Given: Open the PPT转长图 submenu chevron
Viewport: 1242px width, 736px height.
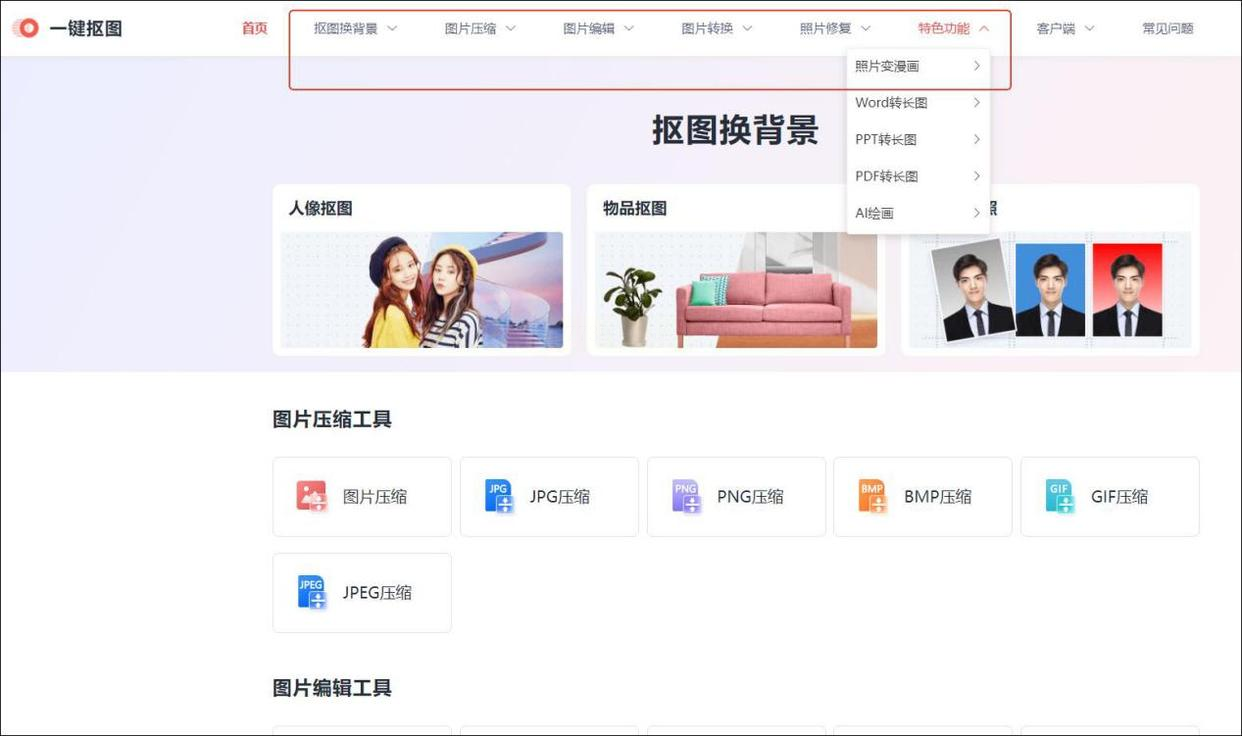Looking at the screenshot, I should point(977,139).
